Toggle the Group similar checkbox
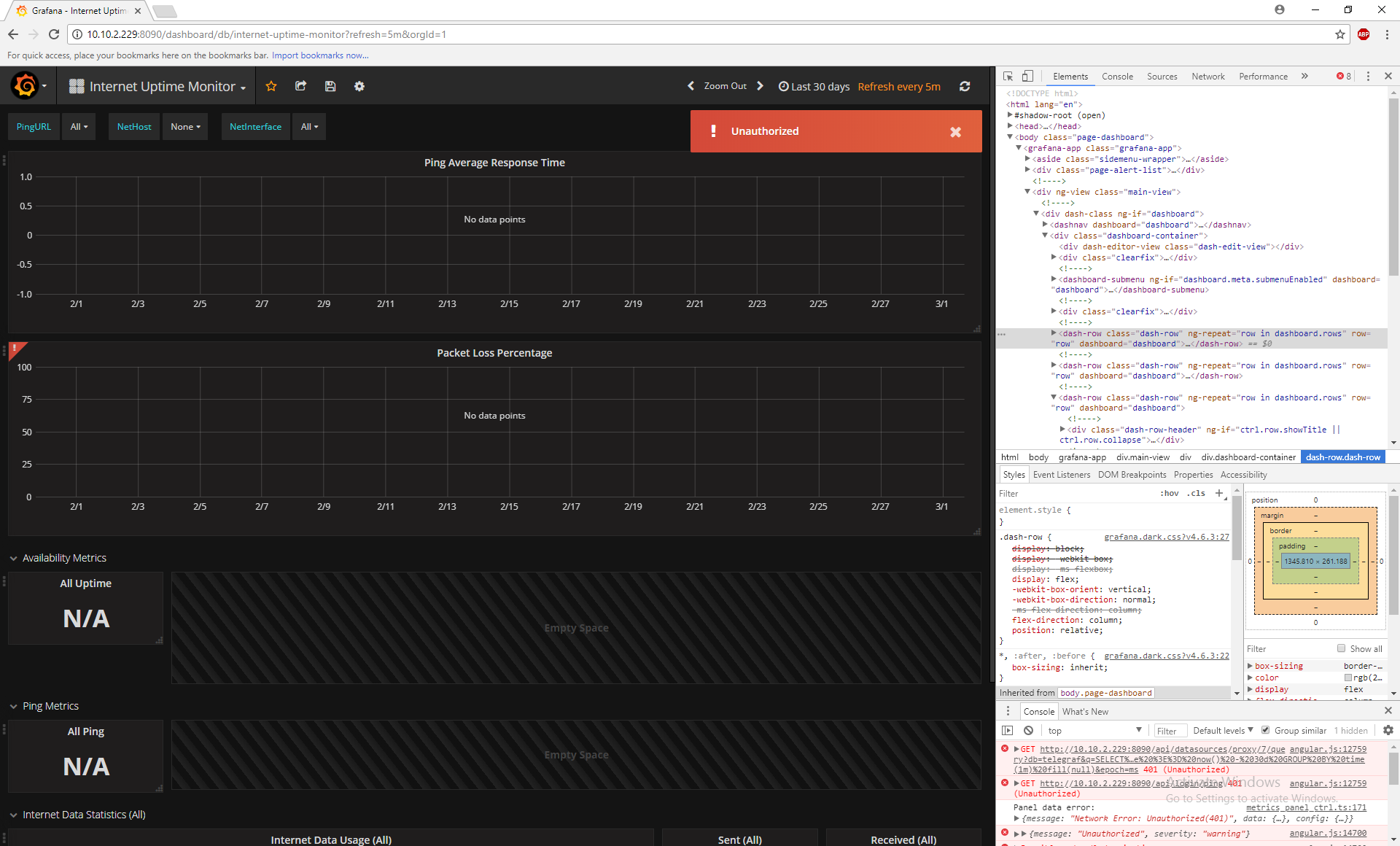 (1266, 730)
